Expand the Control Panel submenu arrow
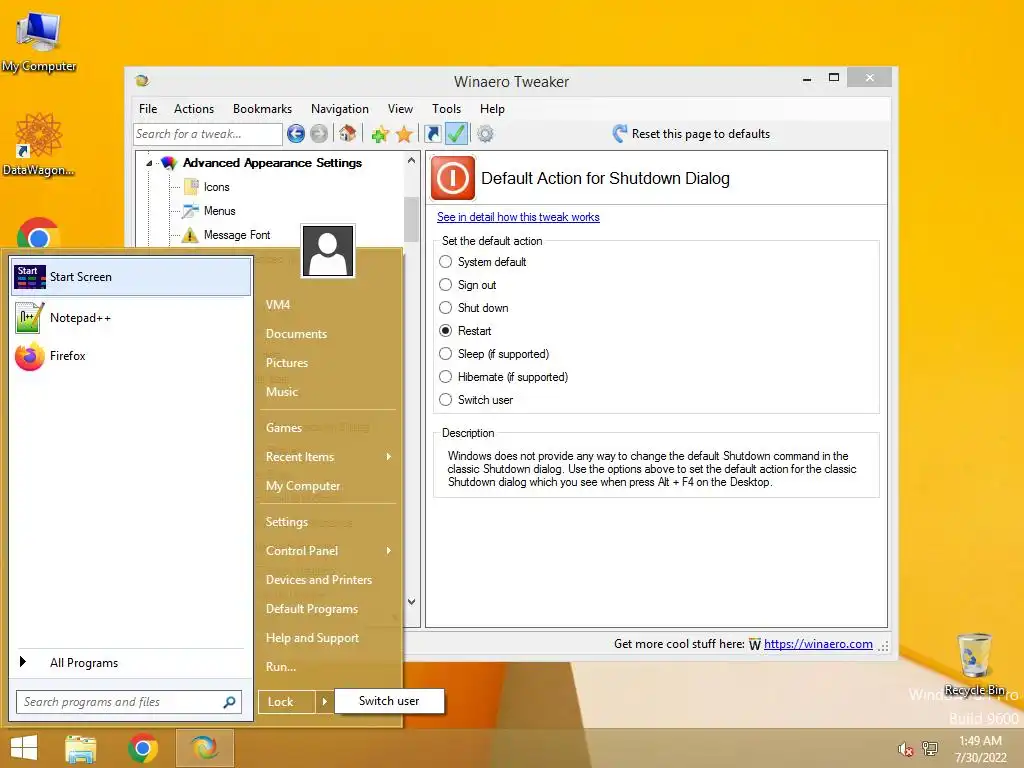Screen dimensions: 1024x768 click(x=389, y=551)
